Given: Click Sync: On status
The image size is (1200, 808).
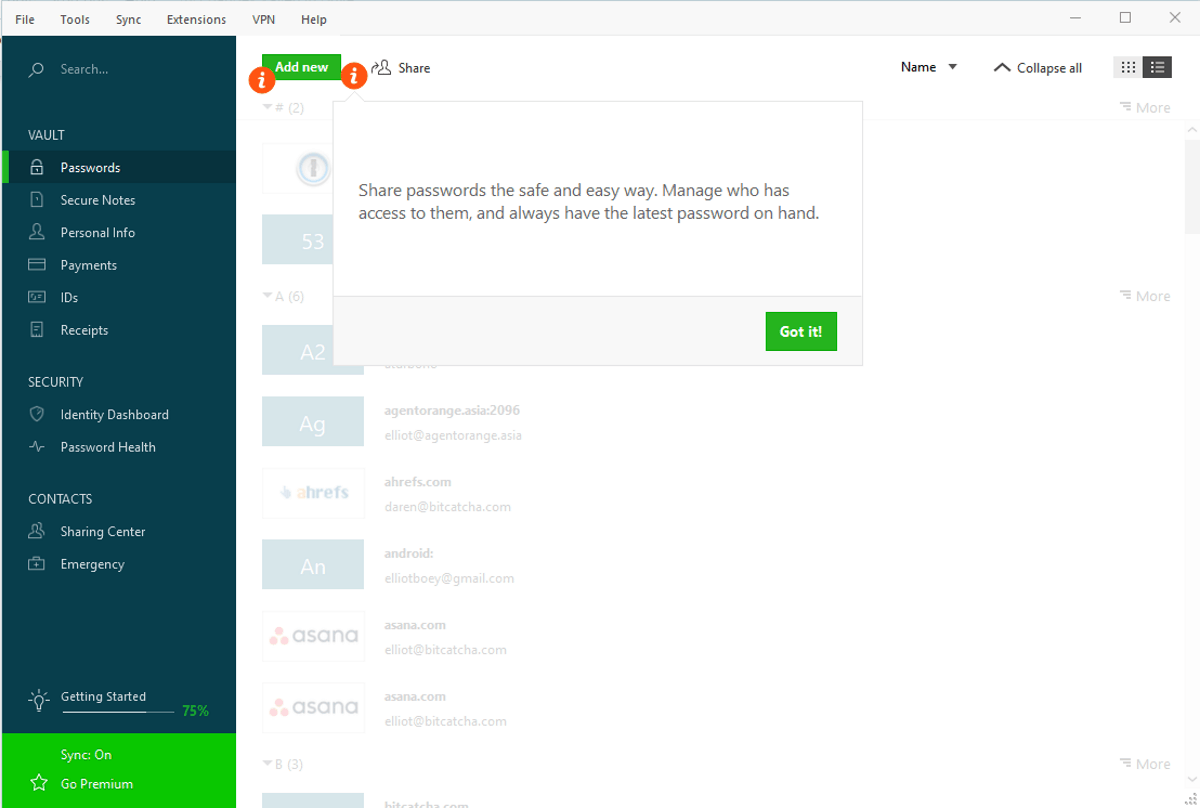Looking at the screenshot, I should [x=86, y=755].
